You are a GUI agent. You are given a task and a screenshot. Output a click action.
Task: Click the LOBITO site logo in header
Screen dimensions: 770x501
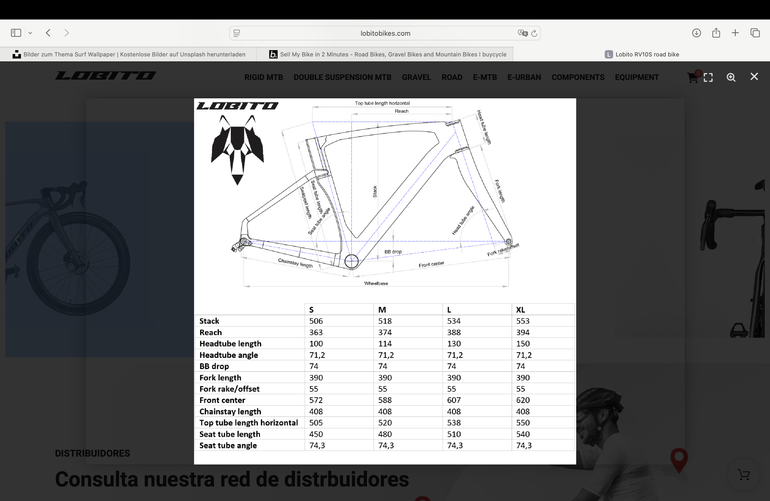coord(106,76)
